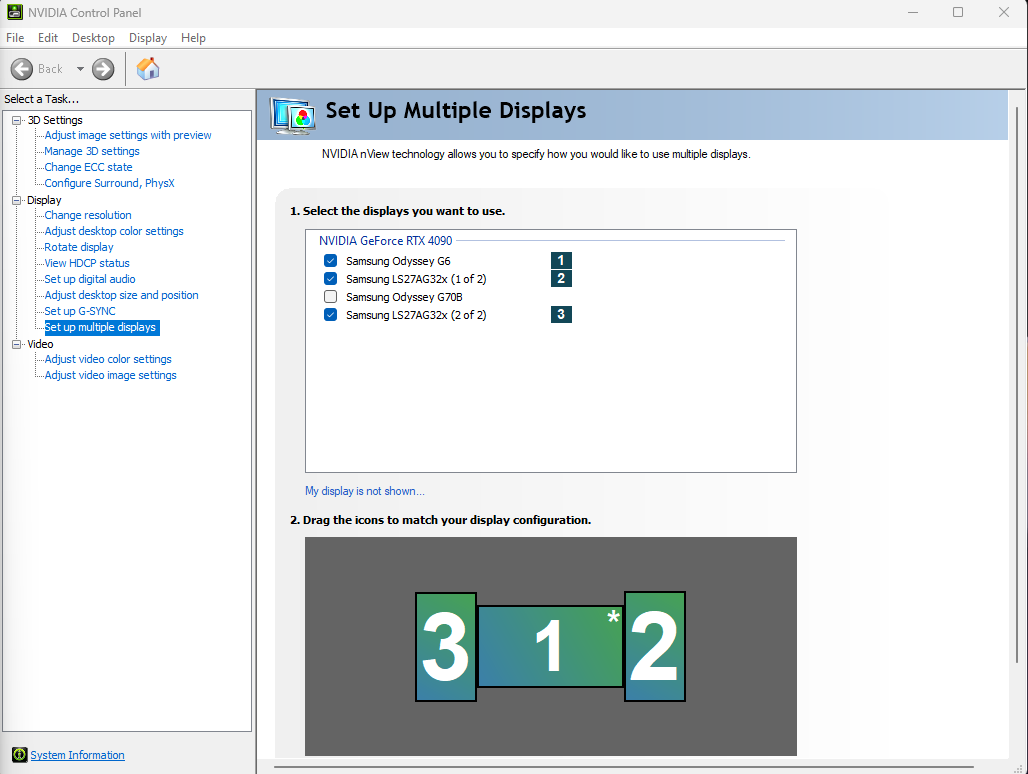Click the number 1 badge beside Odyssey G6

pyautogui.click(x=561, y=261)
